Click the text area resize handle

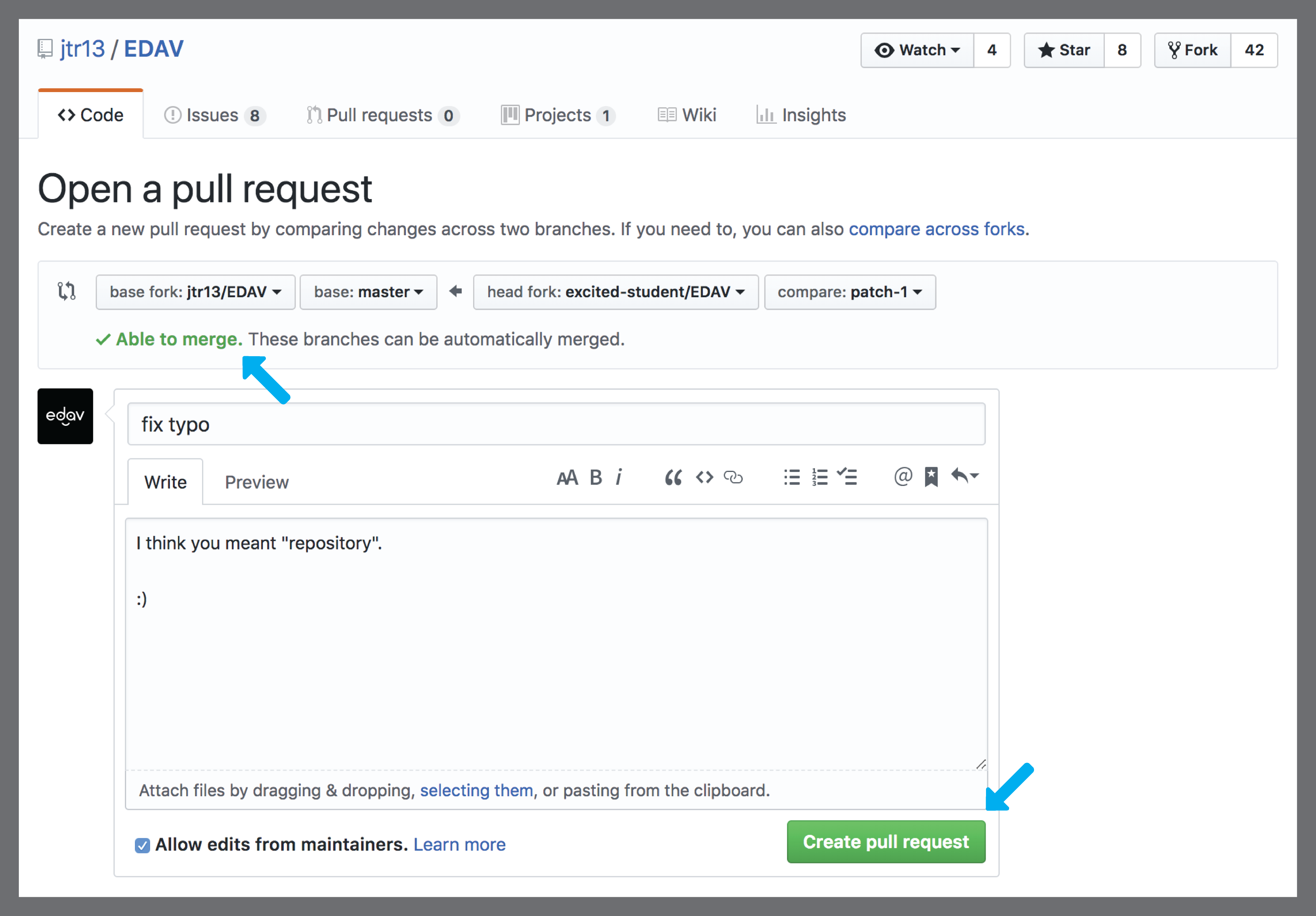tap(981, 765)
